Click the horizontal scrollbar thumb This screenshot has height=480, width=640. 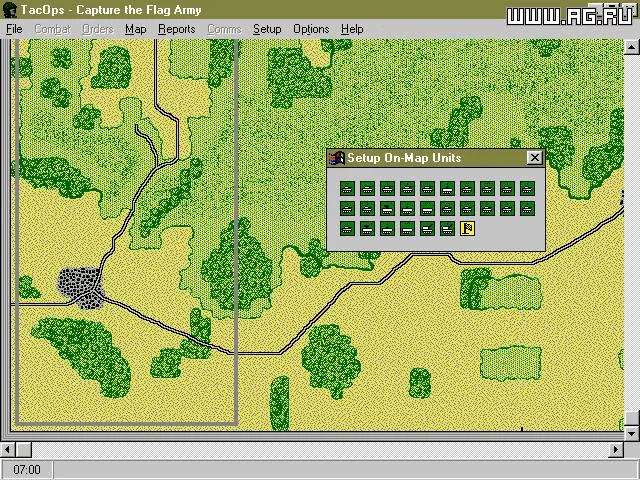point(24,450)
